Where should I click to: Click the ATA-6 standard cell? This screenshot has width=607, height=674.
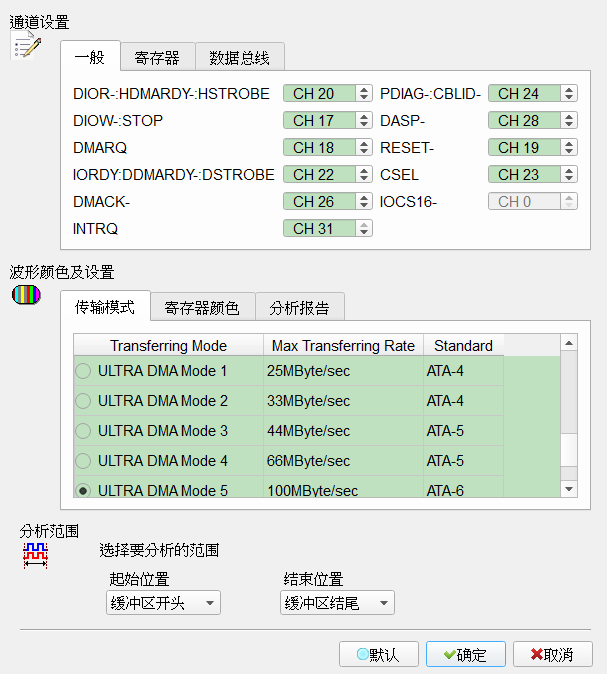[463, 487]
